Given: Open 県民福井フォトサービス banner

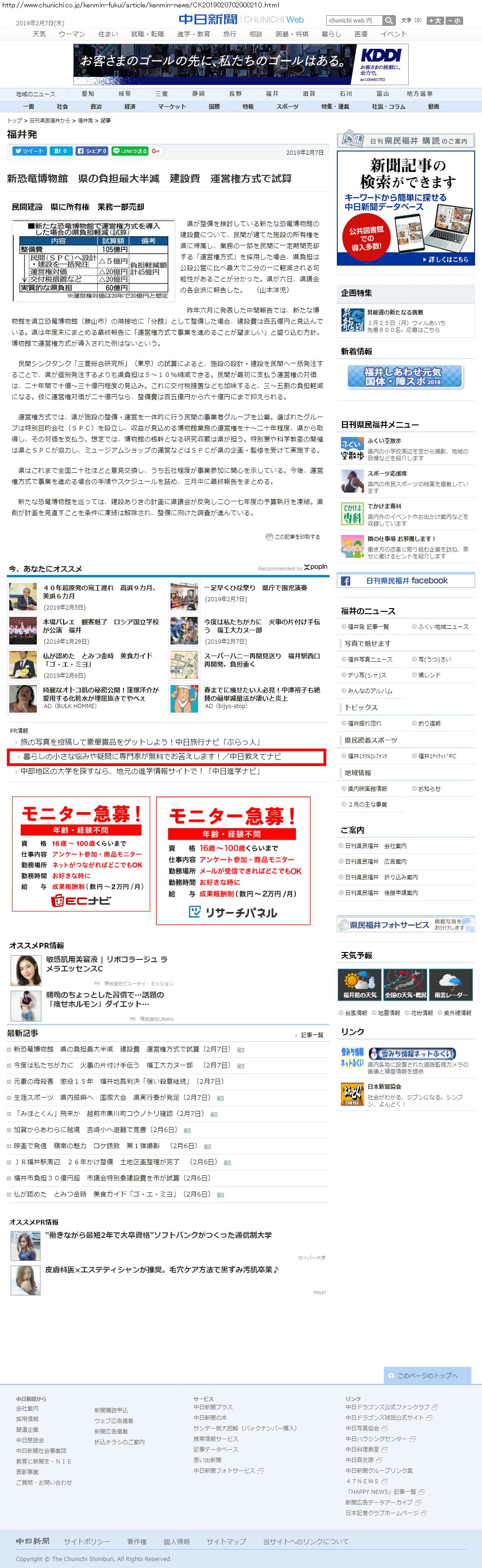Looking at the screenshot, I should [x=406, y=924].
